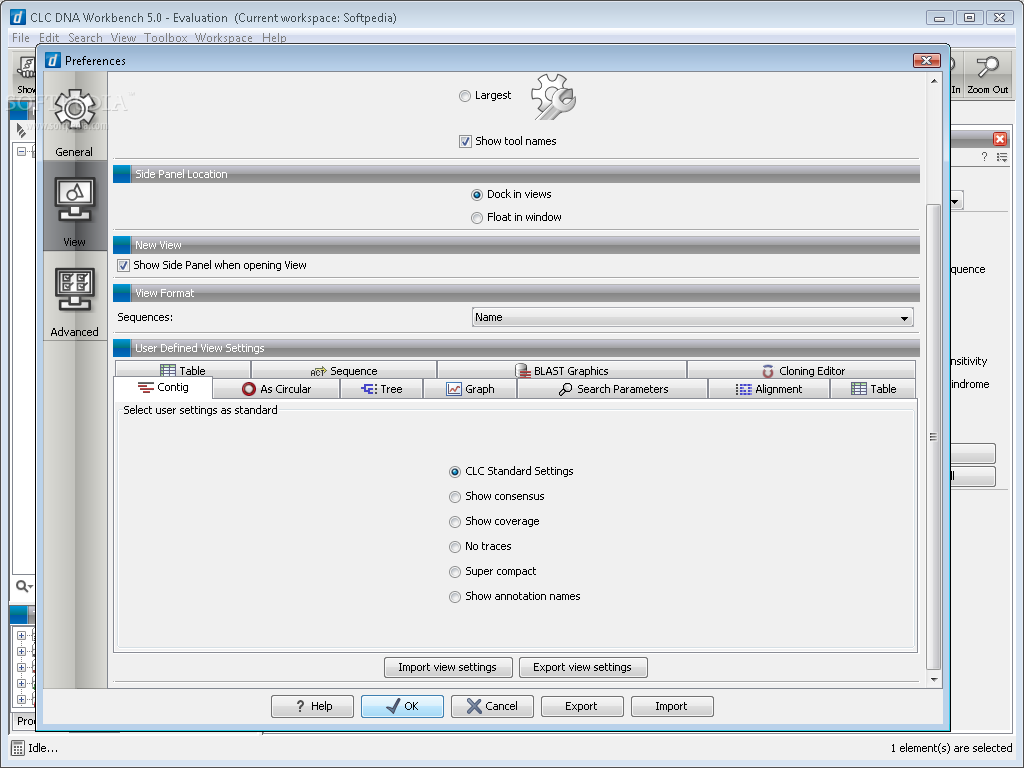Click the Idle processes status icon
The height and width of the screenshot is (768, 1024).
click(18, 748)
